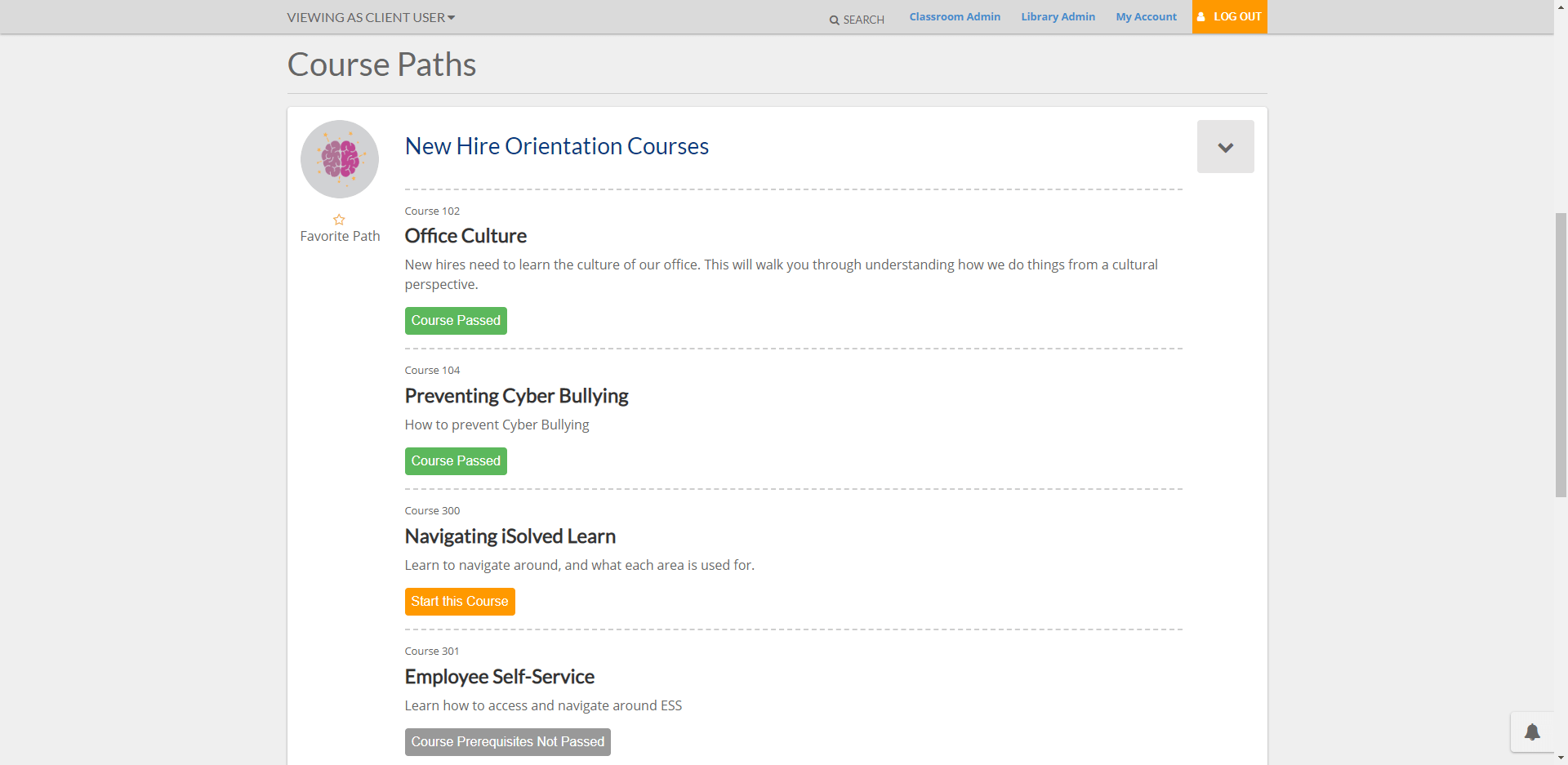
Task: Click the 'Course 301' label
Action: pyautogui.click(x=432, y=651)
